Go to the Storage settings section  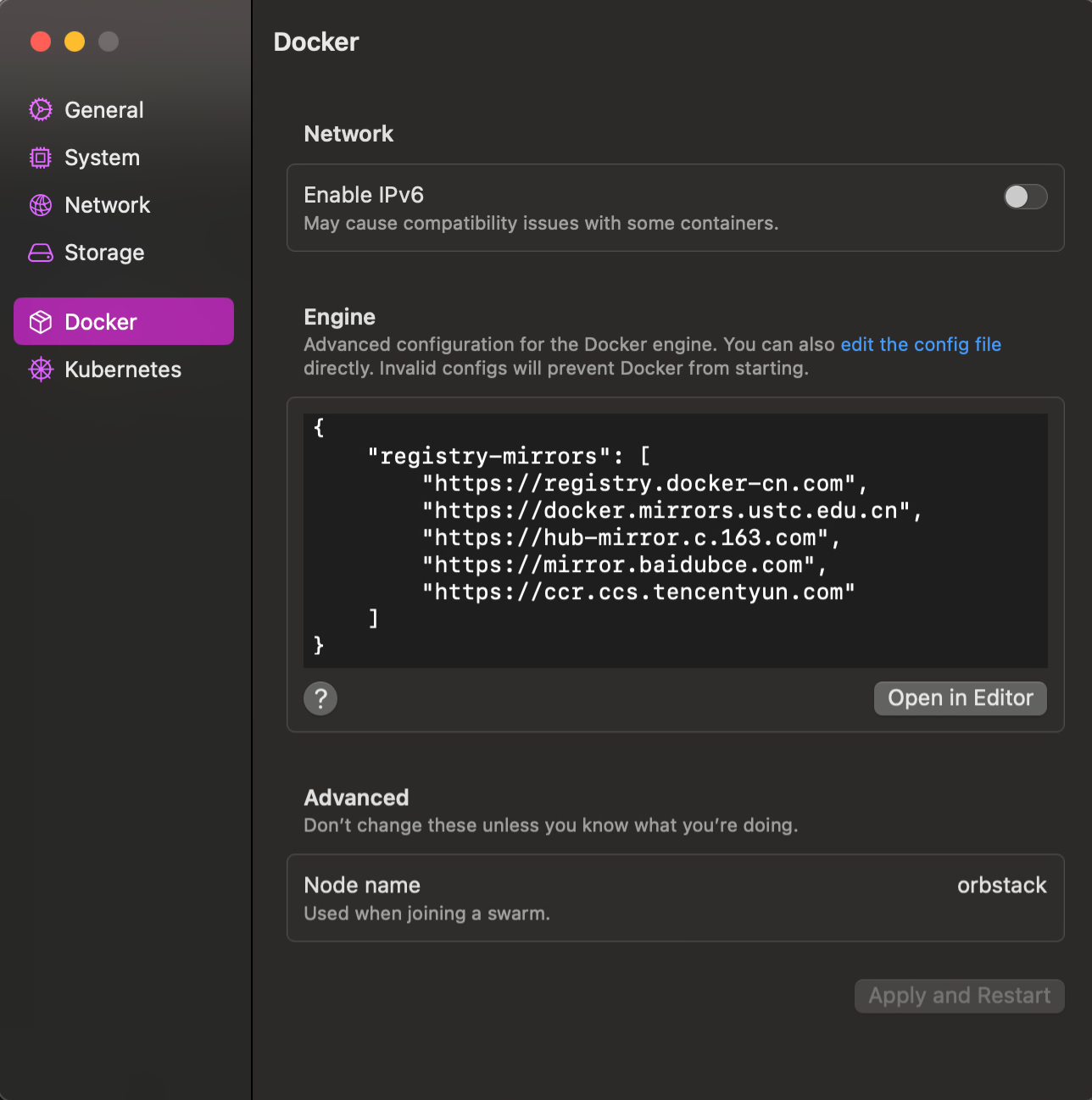104,253
